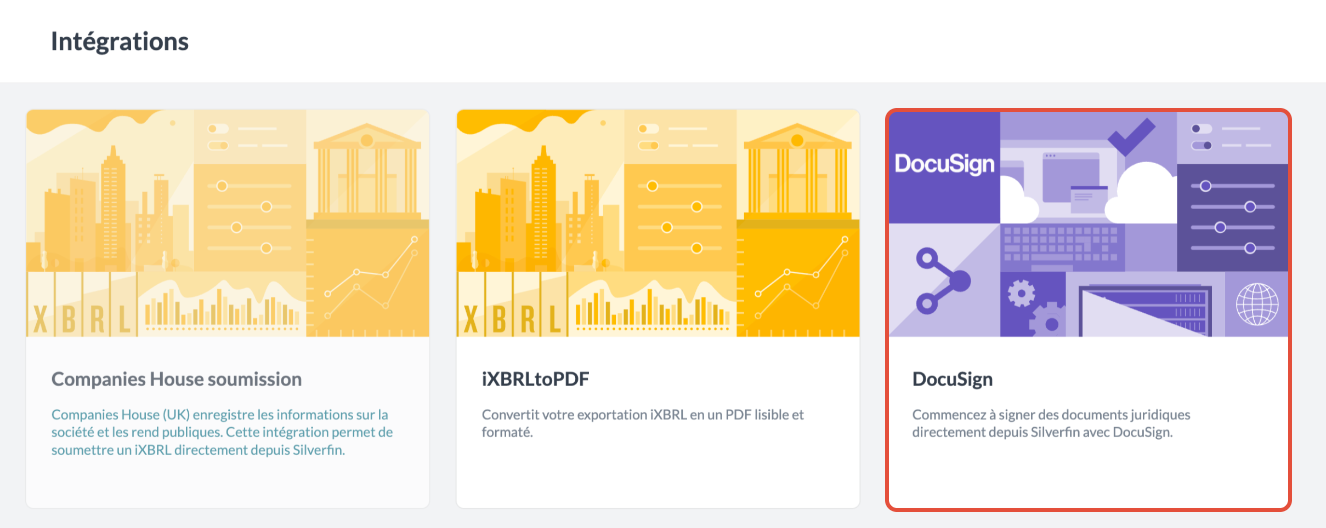
Task: Open the DocuSign integration title
Action: pyautogui.click(x=952, y=379)
